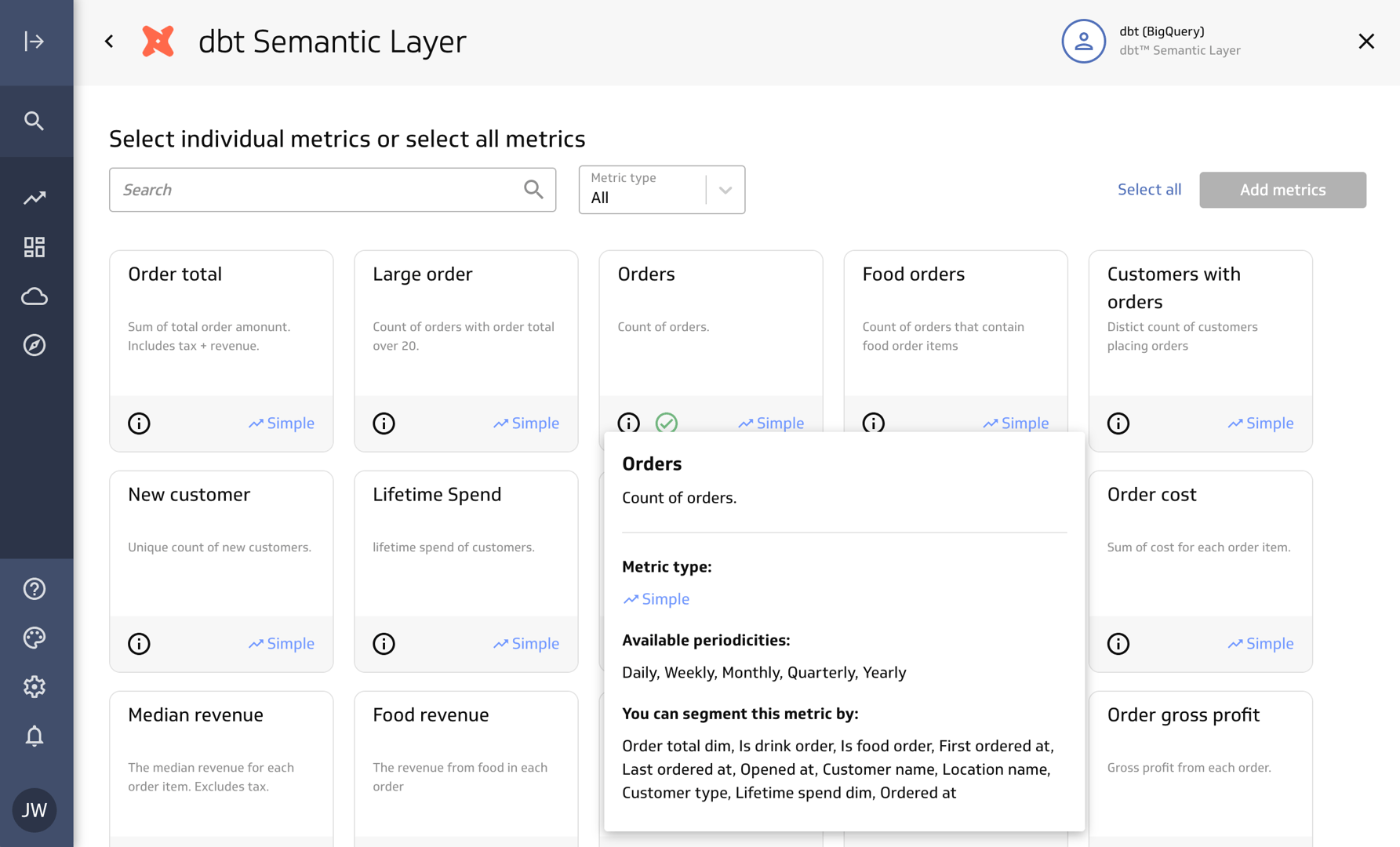1400x847 pixels.
Task: Open search from the sidebar
Action: click(x=35, y=121)
